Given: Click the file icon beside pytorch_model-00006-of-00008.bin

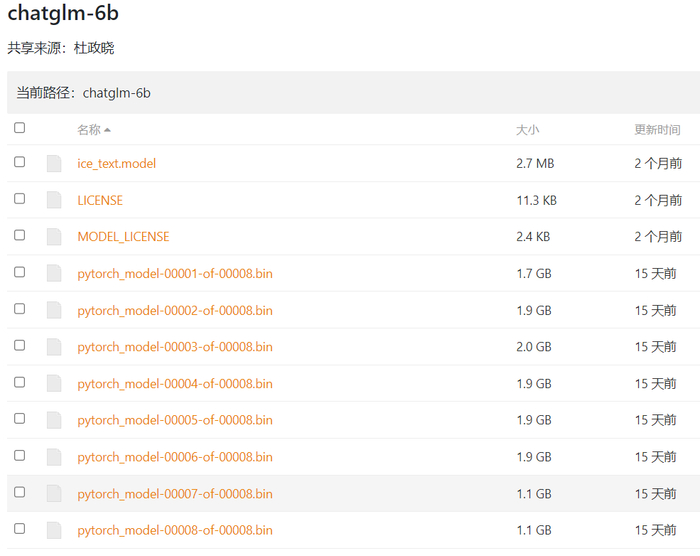Looking at the screenshot, I should [54, 457].
